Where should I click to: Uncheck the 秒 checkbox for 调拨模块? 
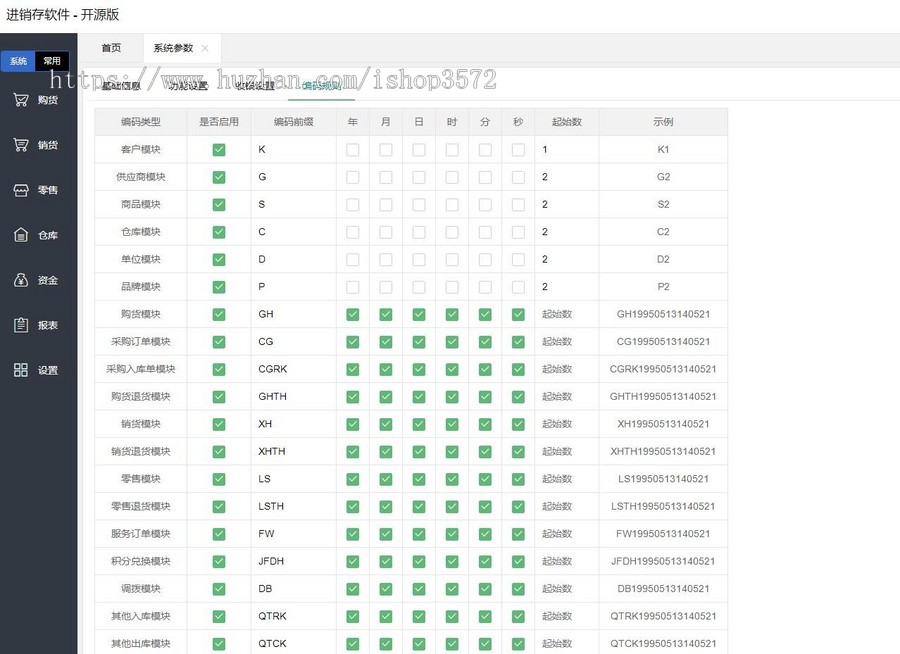(518, 589)
